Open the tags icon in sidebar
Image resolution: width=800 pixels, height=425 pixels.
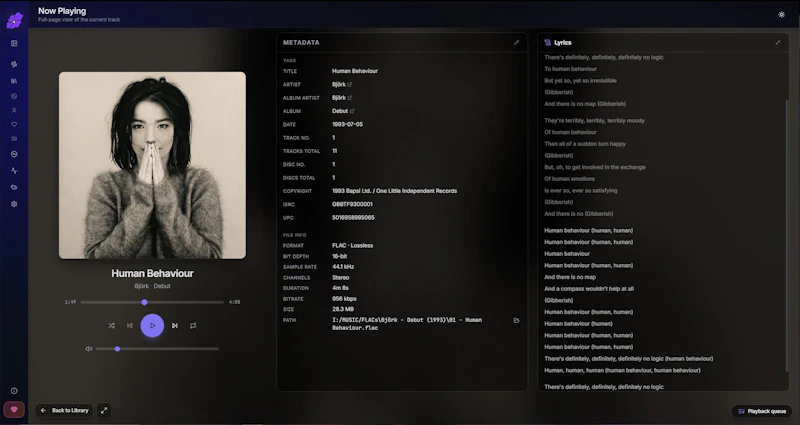14,187
